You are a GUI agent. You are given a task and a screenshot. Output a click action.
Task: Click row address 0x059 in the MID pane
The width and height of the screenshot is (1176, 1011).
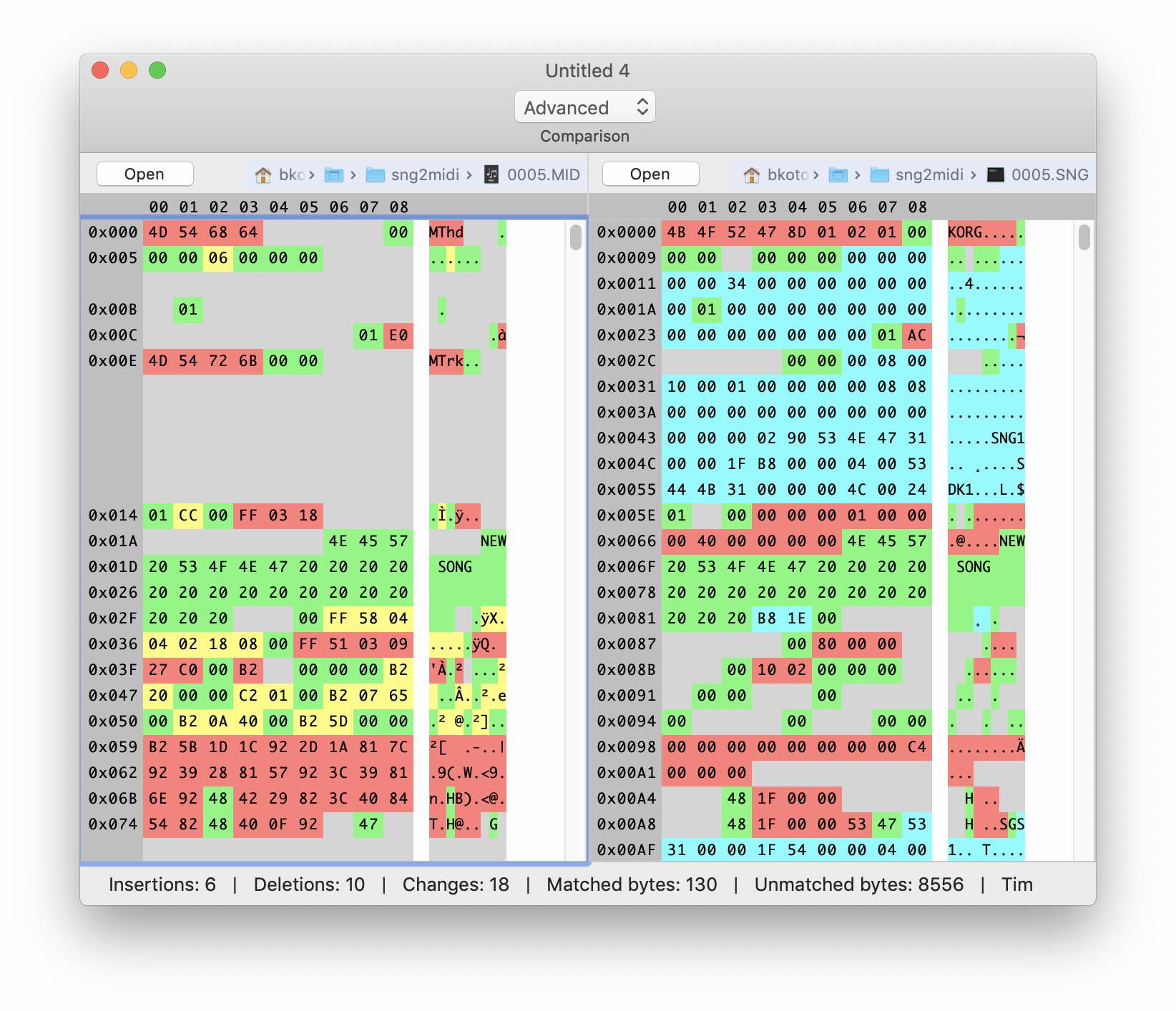click(x=113, y=747)
